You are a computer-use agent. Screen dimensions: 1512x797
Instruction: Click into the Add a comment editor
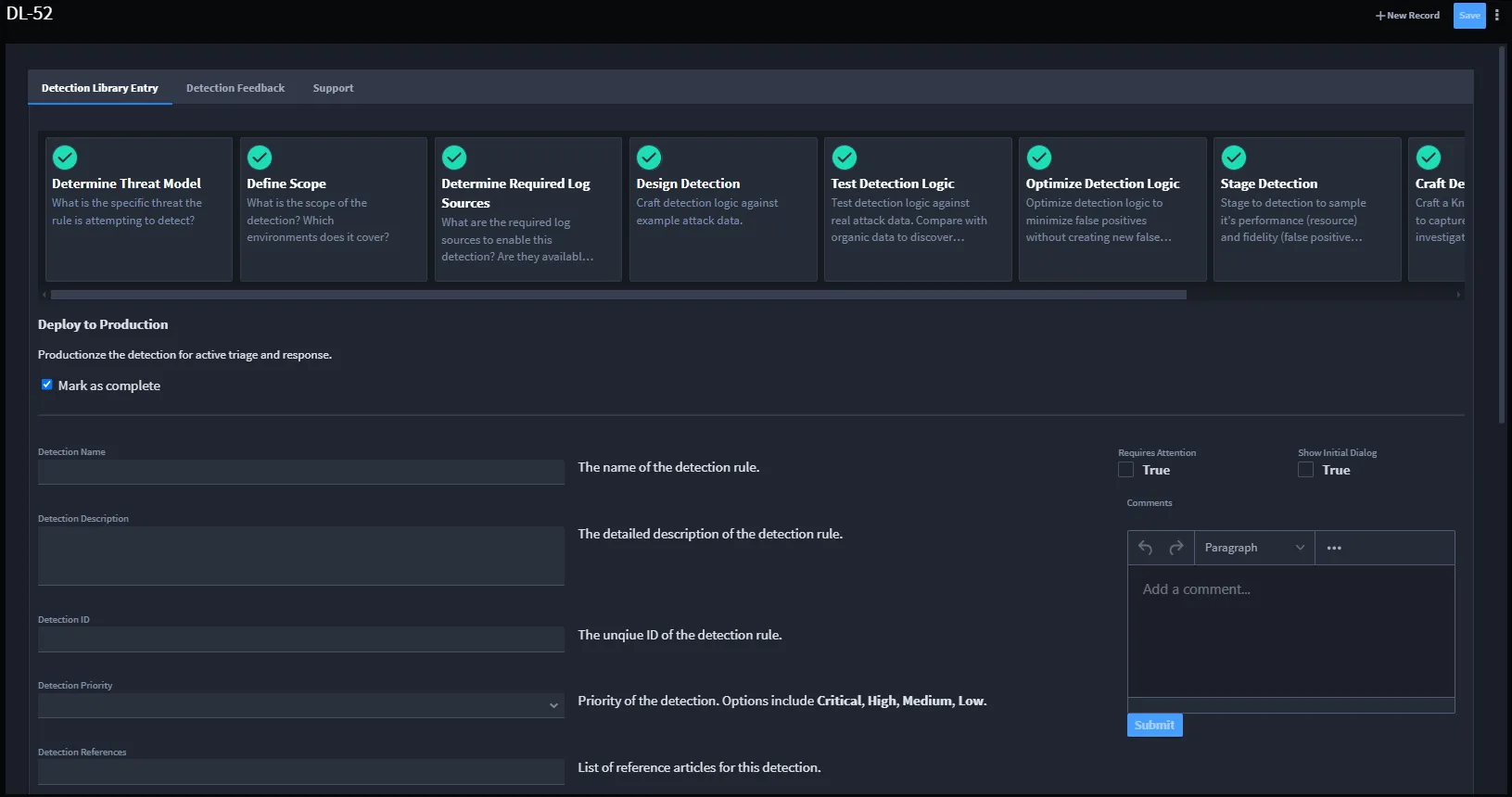(x=1290, y=630)
